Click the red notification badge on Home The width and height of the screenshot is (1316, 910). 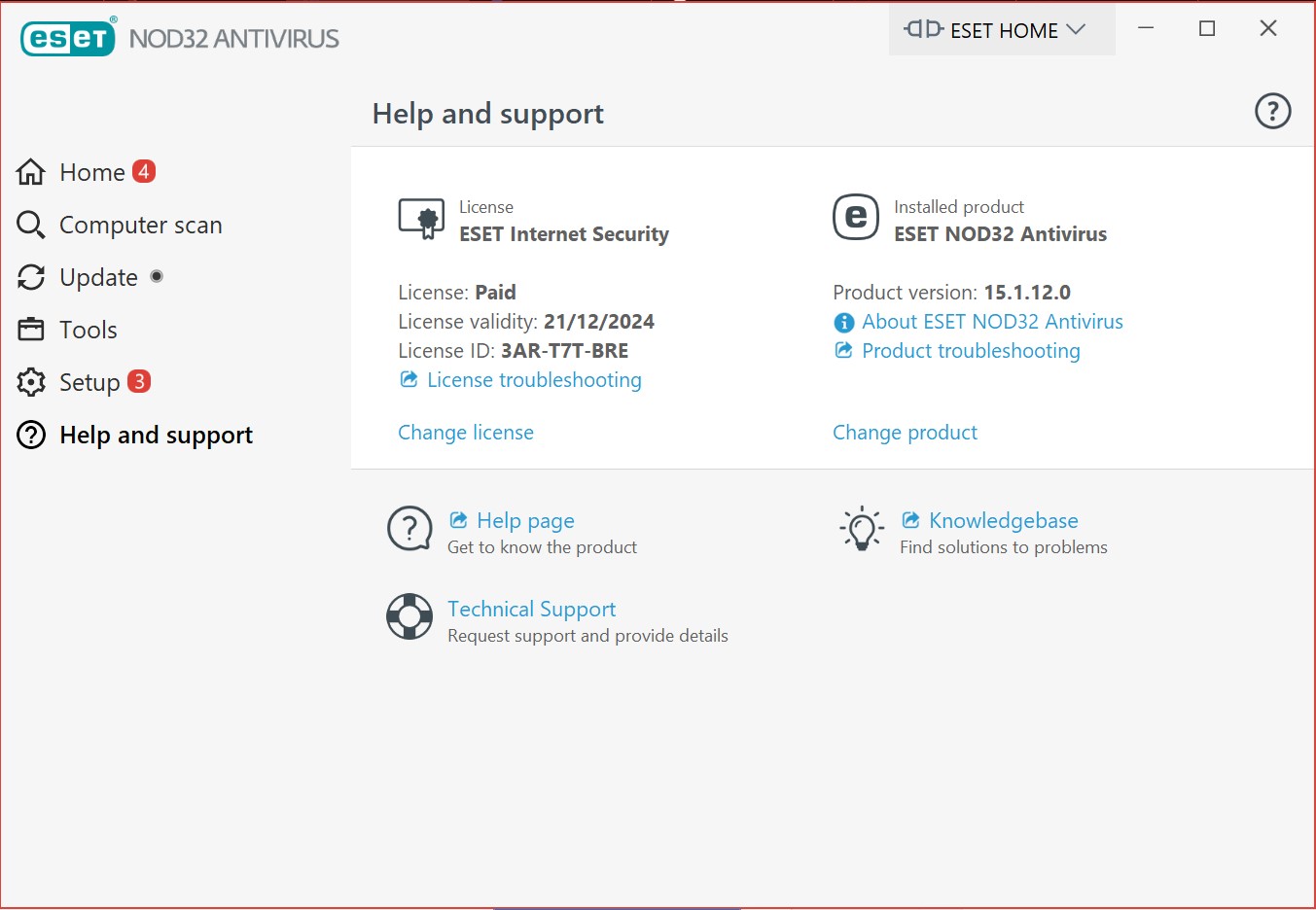click(x=144, y=171)
